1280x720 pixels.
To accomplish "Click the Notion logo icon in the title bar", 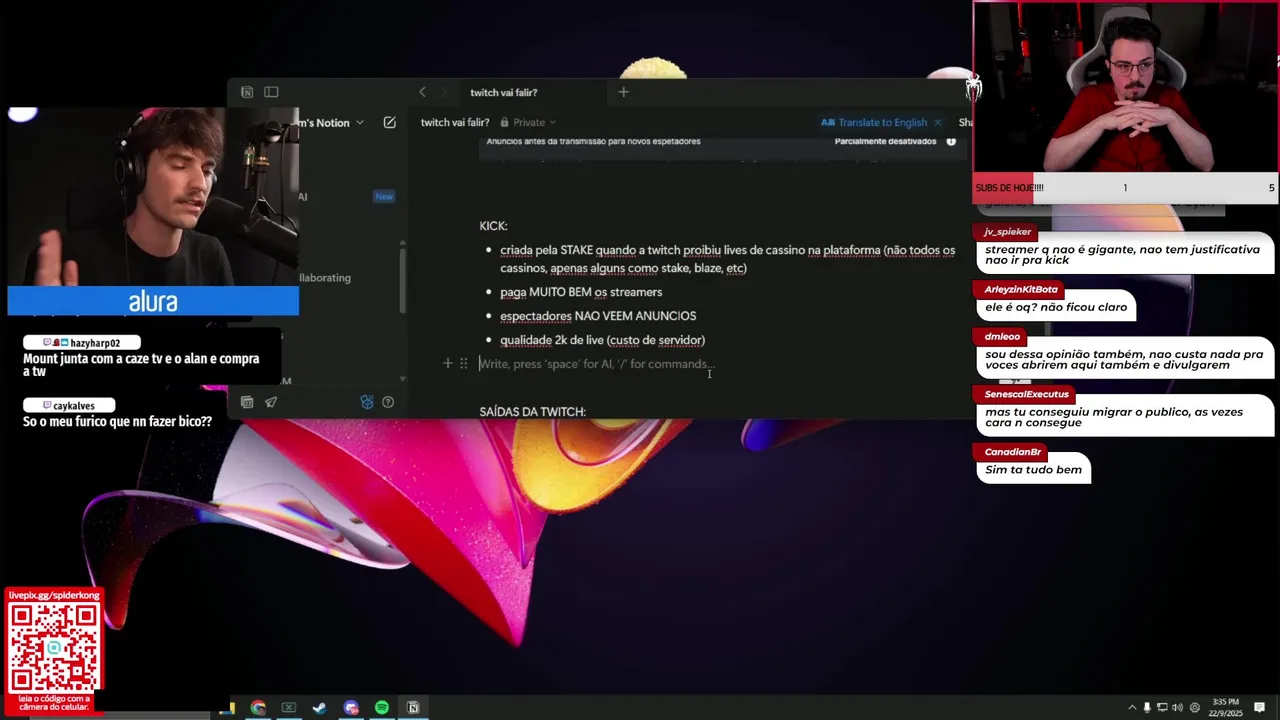I will tap(247, 92).
